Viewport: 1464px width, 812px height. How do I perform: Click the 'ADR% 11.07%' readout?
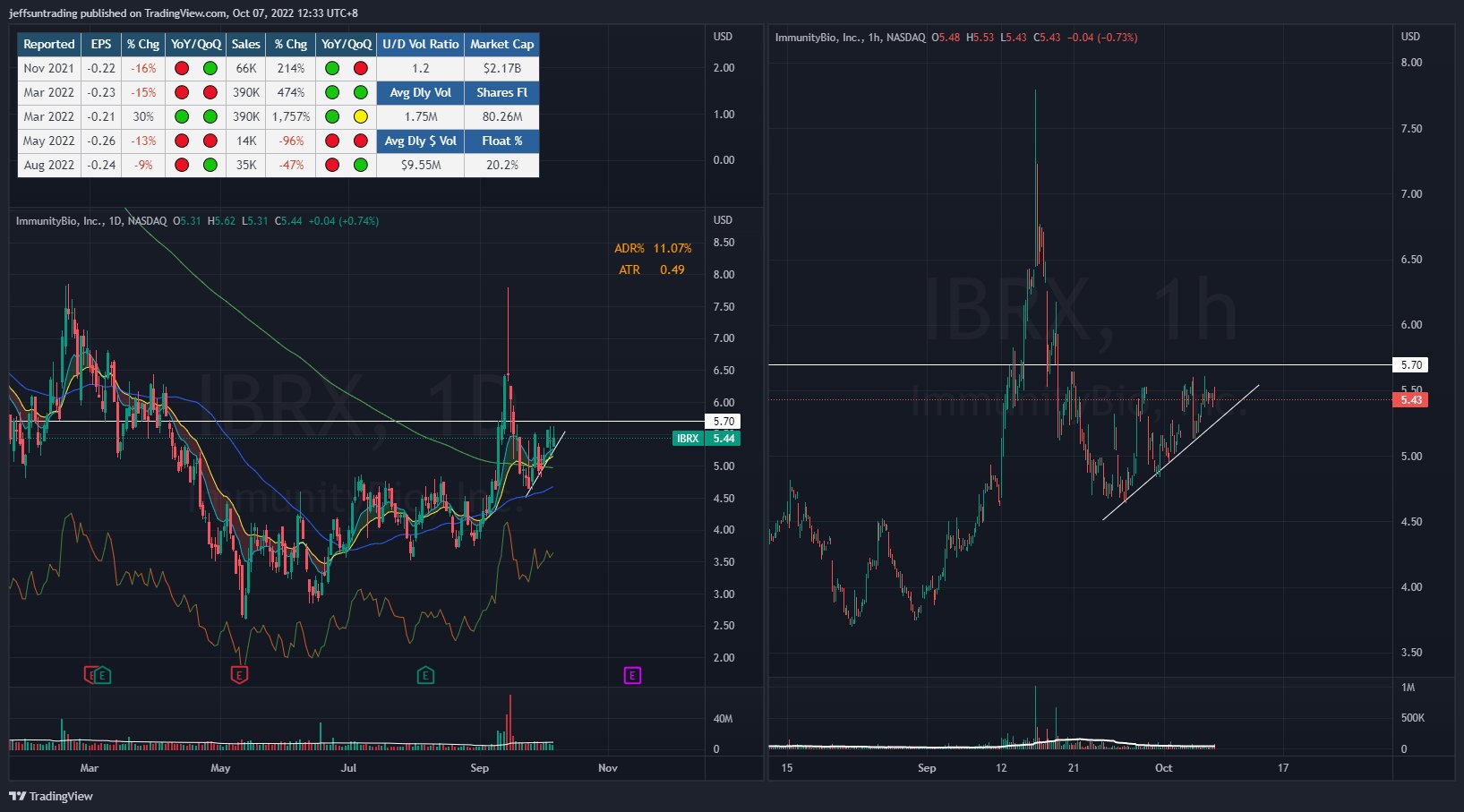click(653, 248)
